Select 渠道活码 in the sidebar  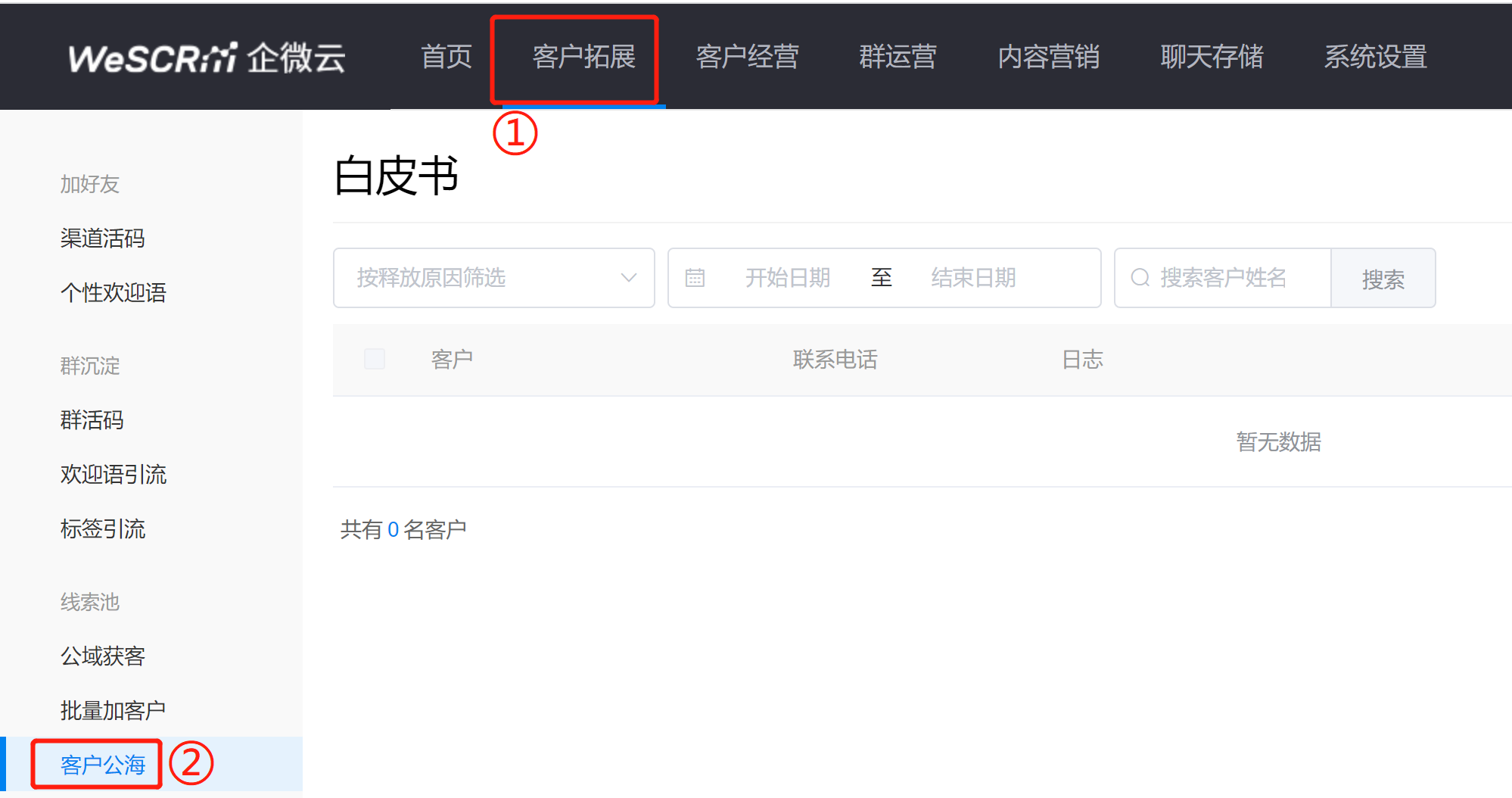[102, 238]
